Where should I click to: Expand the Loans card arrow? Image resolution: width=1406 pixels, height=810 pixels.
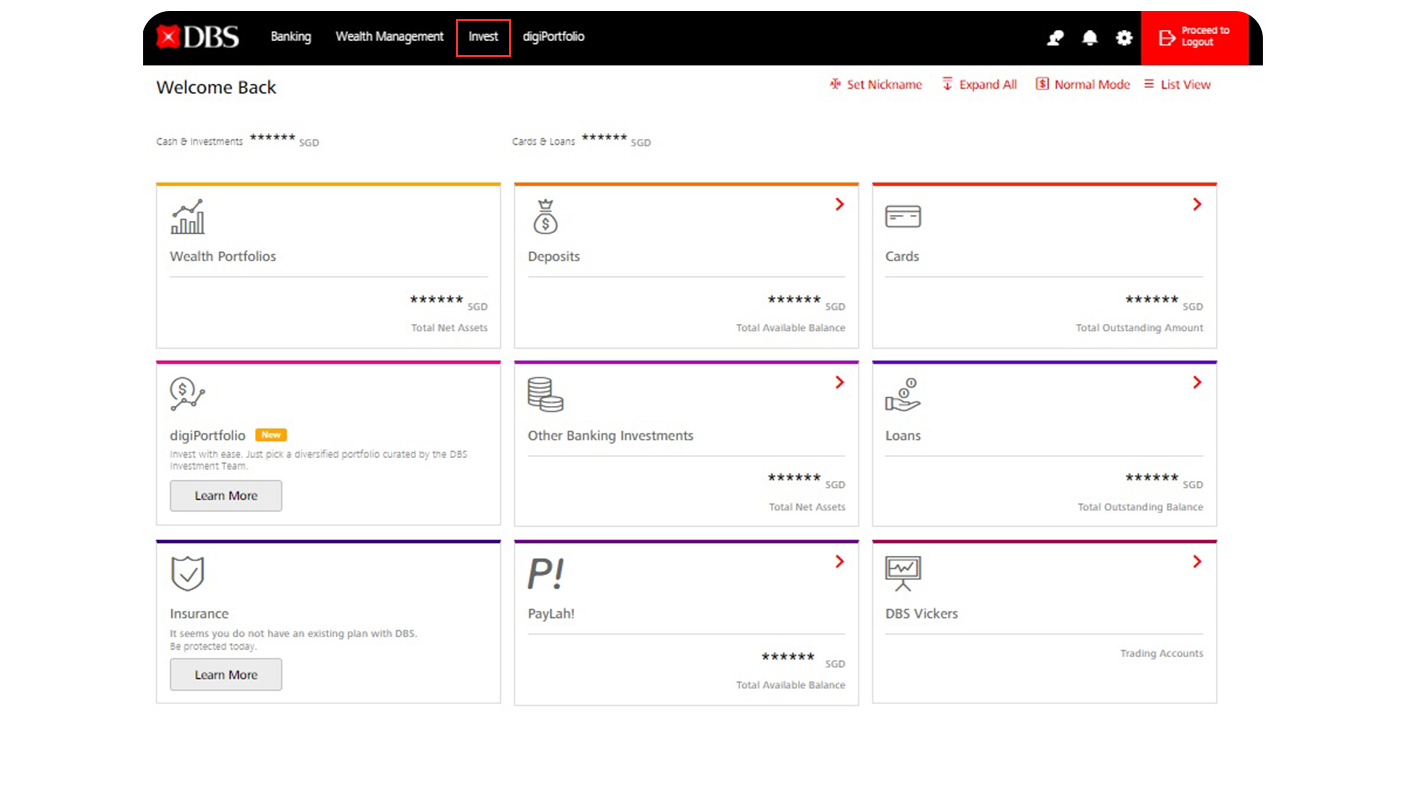click(1197, 382)
